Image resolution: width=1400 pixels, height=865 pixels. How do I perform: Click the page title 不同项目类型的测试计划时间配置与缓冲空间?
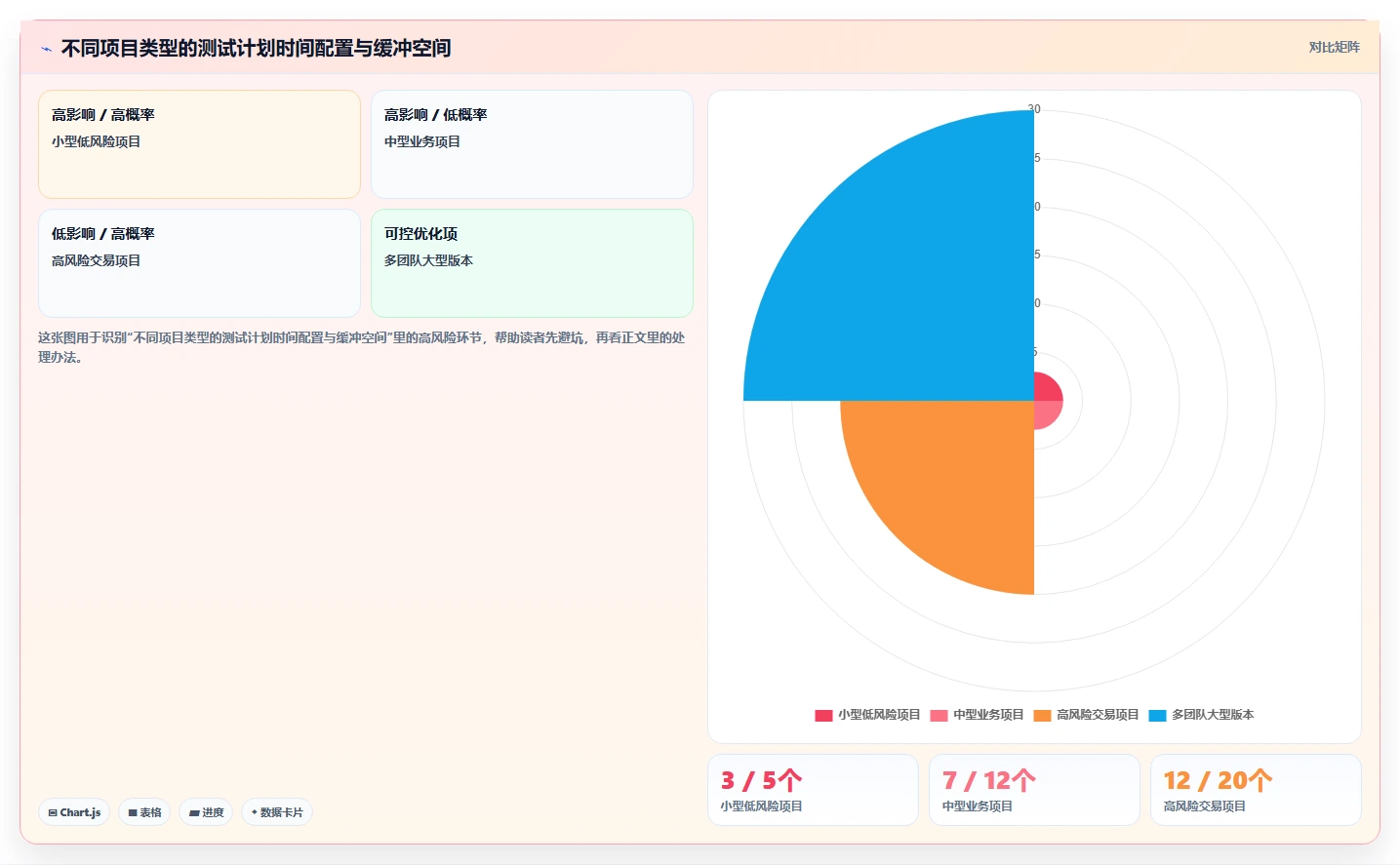(x=256, y=48)
